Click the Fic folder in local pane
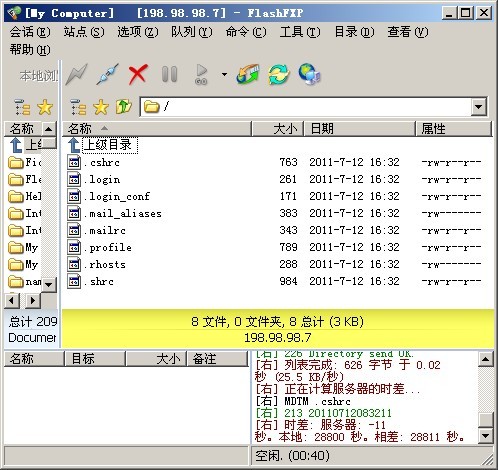498x470 pixels. (25, 162)
